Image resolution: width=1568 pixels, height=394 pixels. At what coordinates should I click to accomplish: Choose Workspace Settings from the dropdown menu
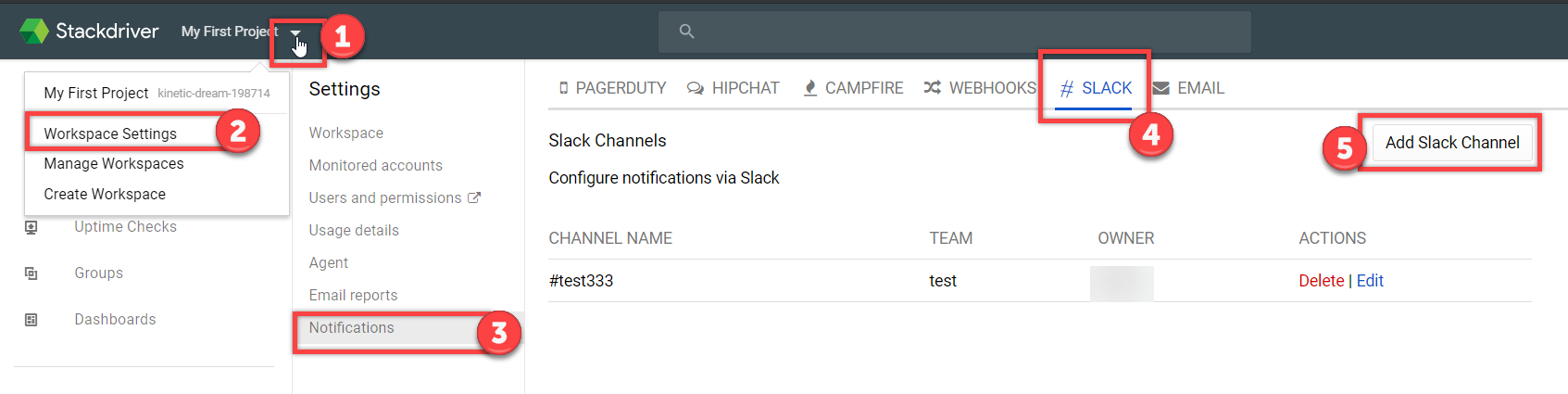tap(110, 133)
